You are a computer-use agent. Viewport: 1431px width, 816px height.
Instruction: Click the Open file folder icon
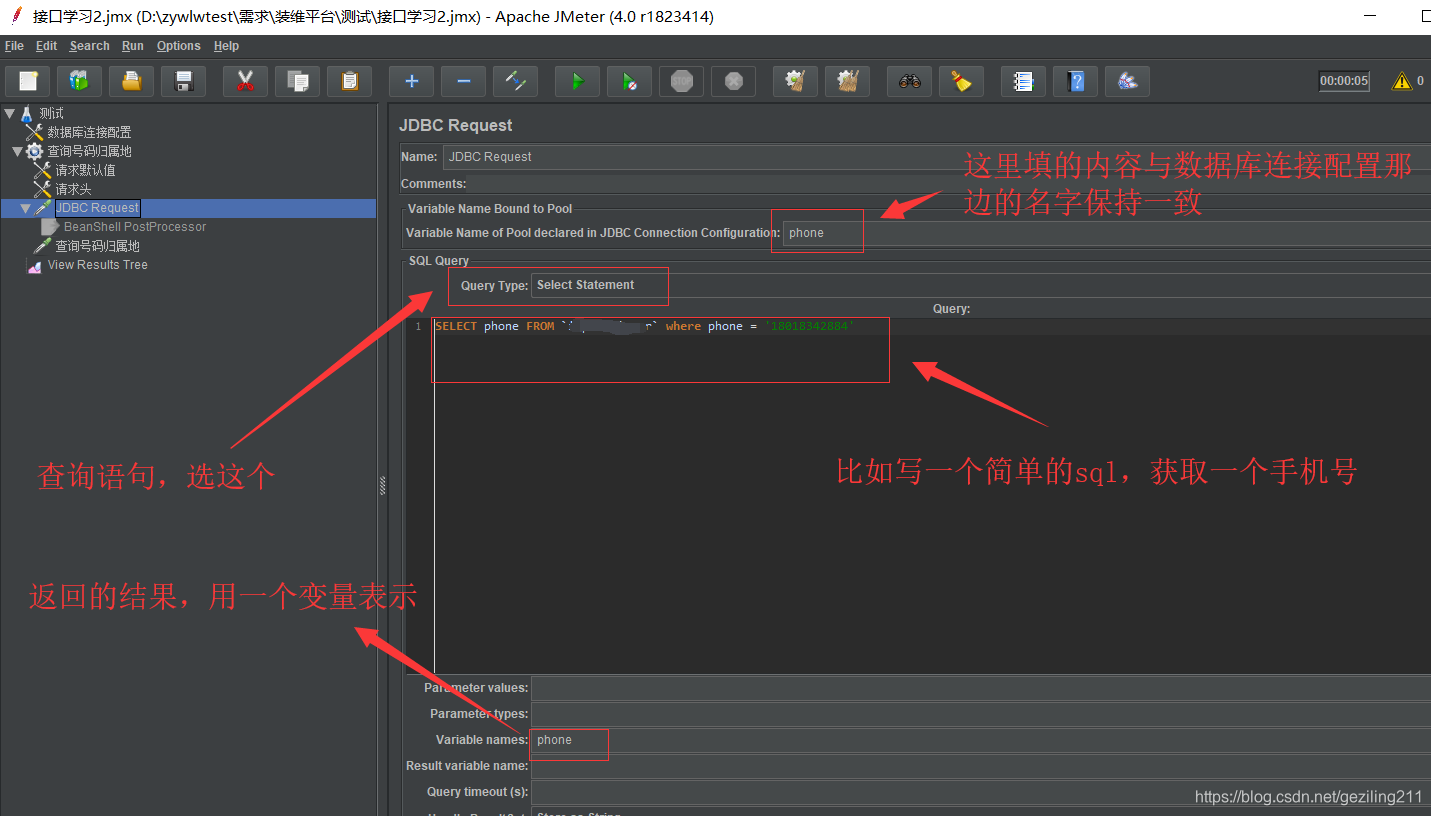(132, 81)
